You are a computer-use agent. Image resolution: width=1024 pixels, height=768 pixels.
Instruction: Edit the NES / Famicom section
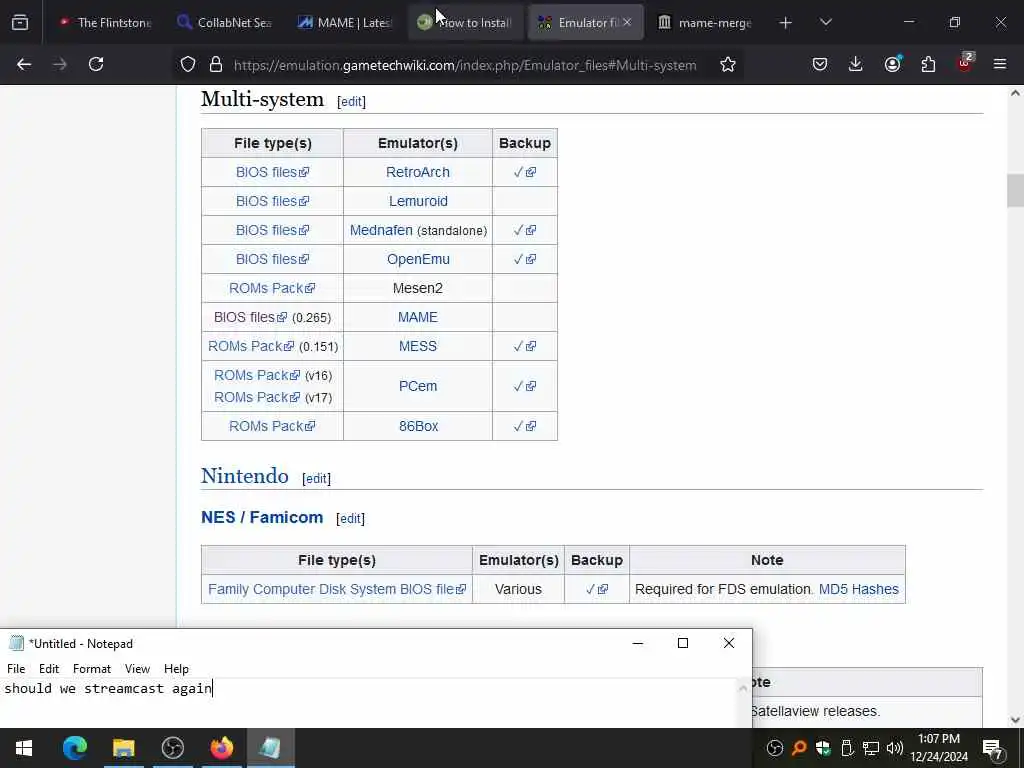coord(350,519)
